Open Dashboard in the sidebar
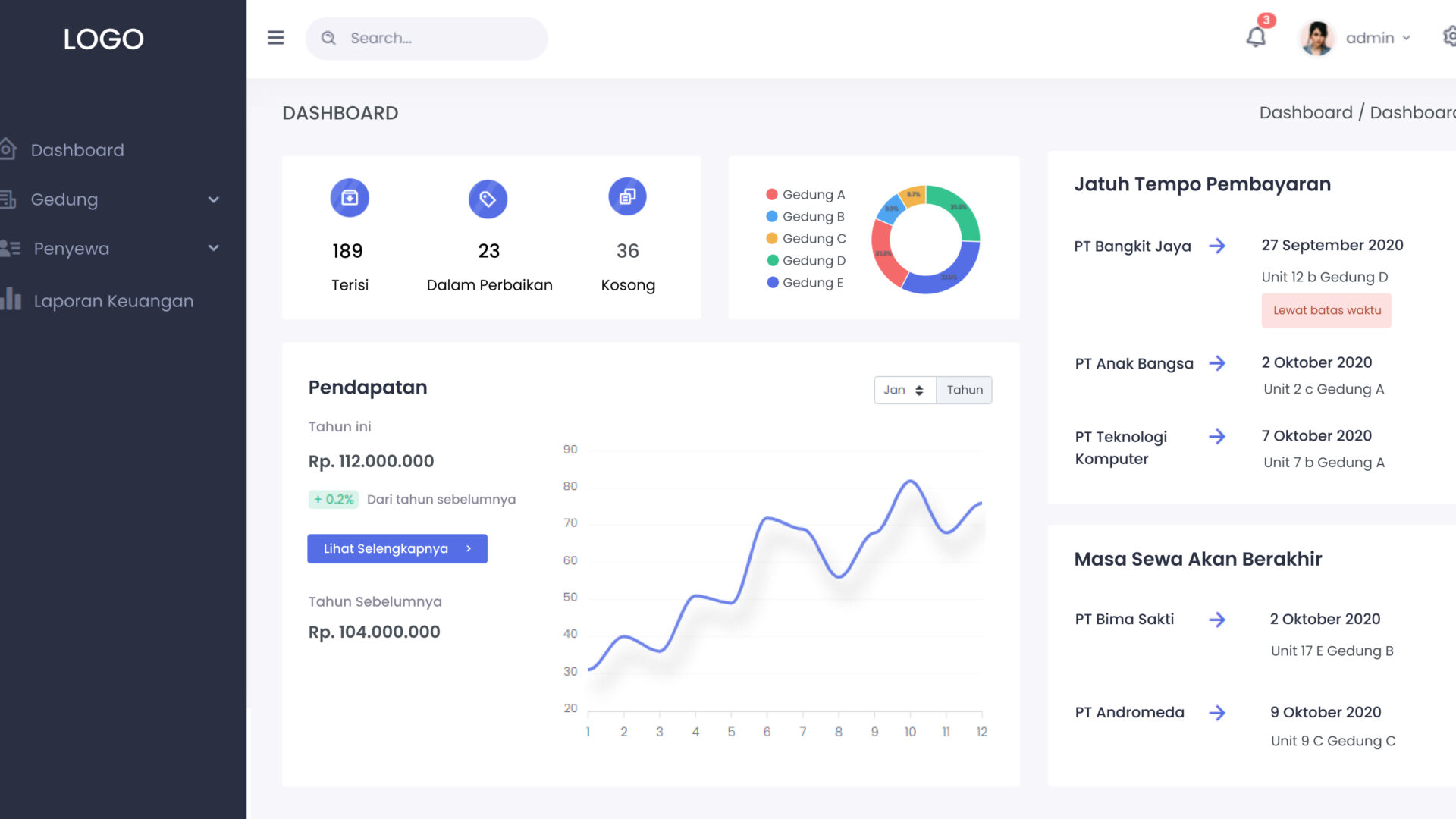This screenshot has height=819, width=1456. tap(77, 150)
